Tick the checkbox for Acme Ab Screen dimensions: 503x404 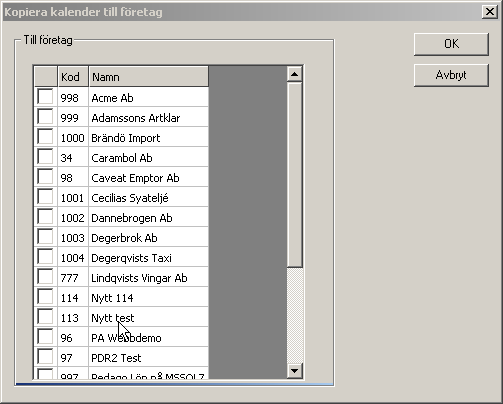click(45, 97)
